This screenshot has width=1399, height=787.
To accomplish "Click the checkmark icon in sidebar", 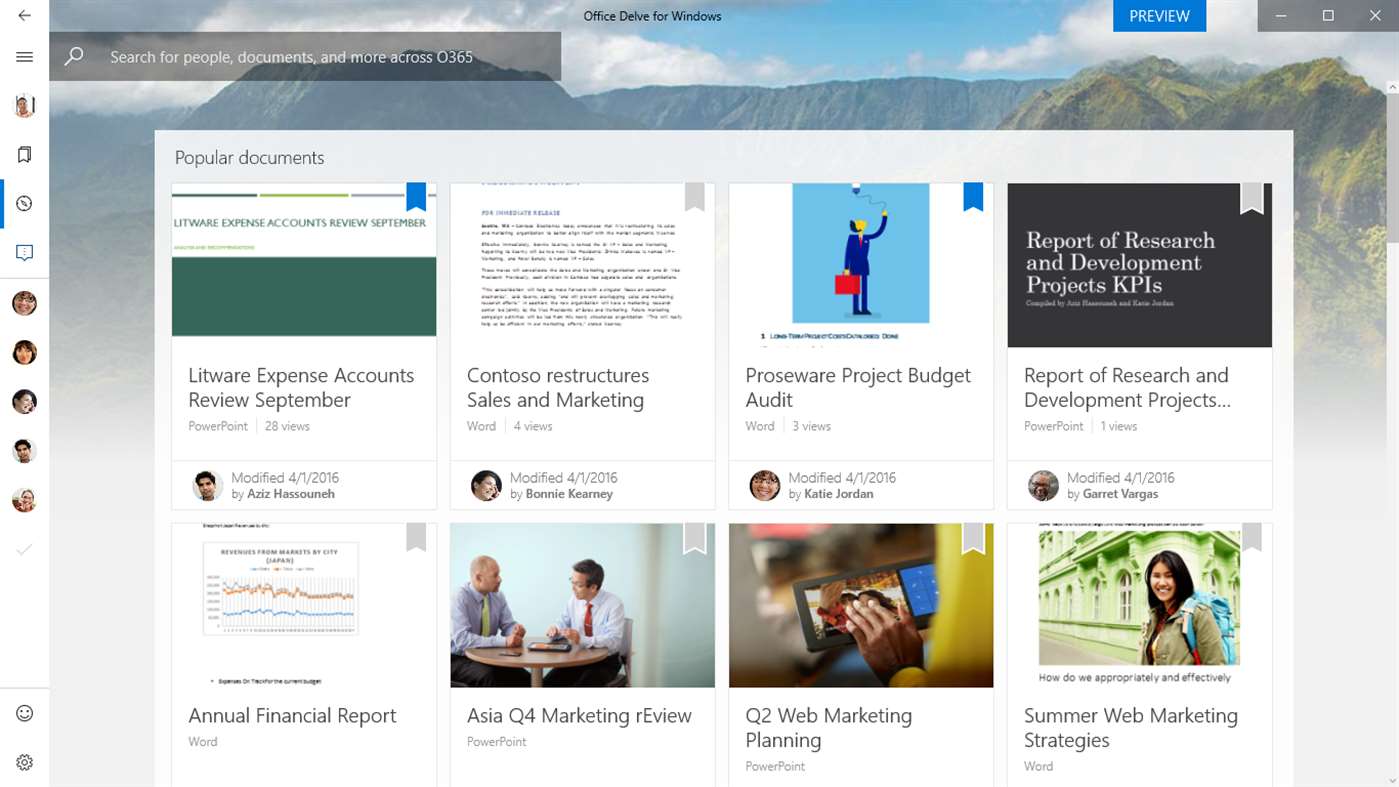I will tap(24, 549).
